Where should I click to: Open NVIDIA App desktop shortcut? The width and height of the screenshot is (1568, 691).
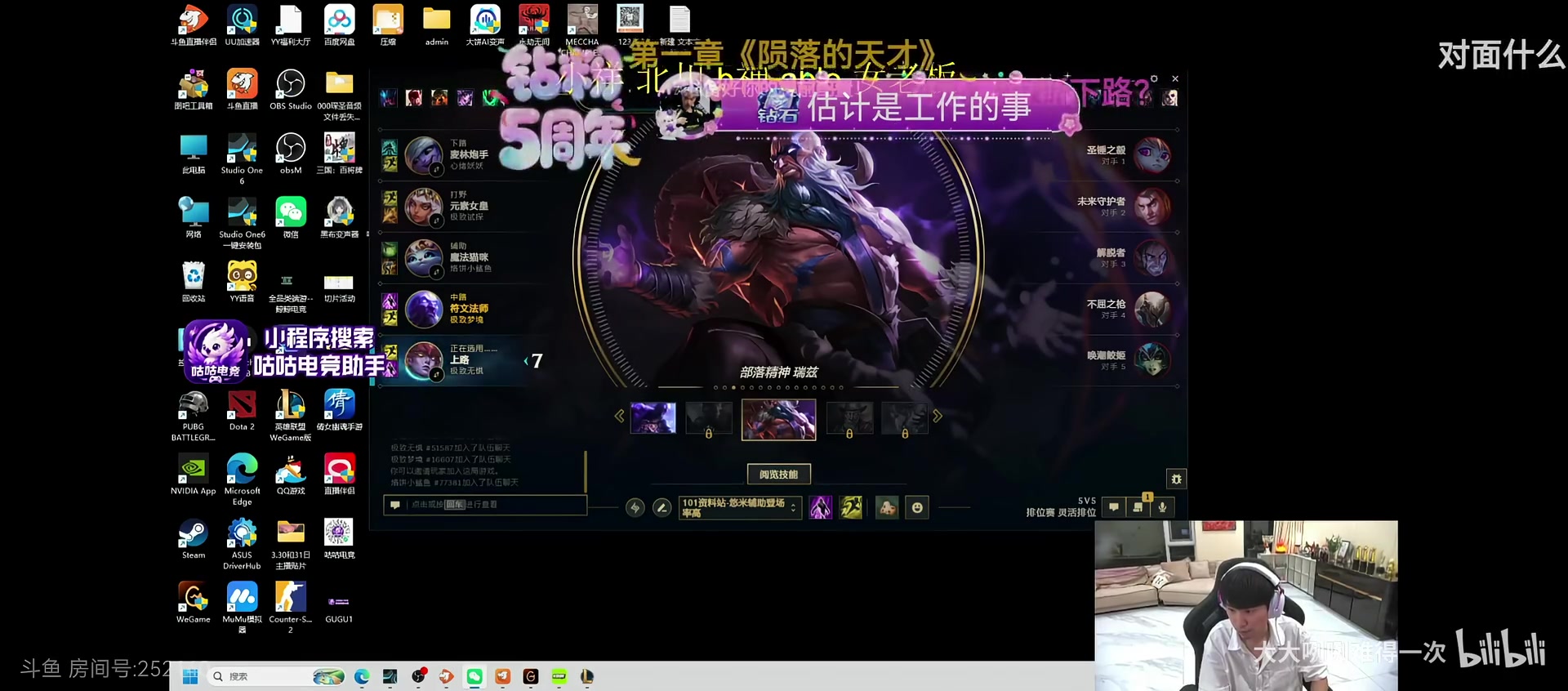pos(194,475)
